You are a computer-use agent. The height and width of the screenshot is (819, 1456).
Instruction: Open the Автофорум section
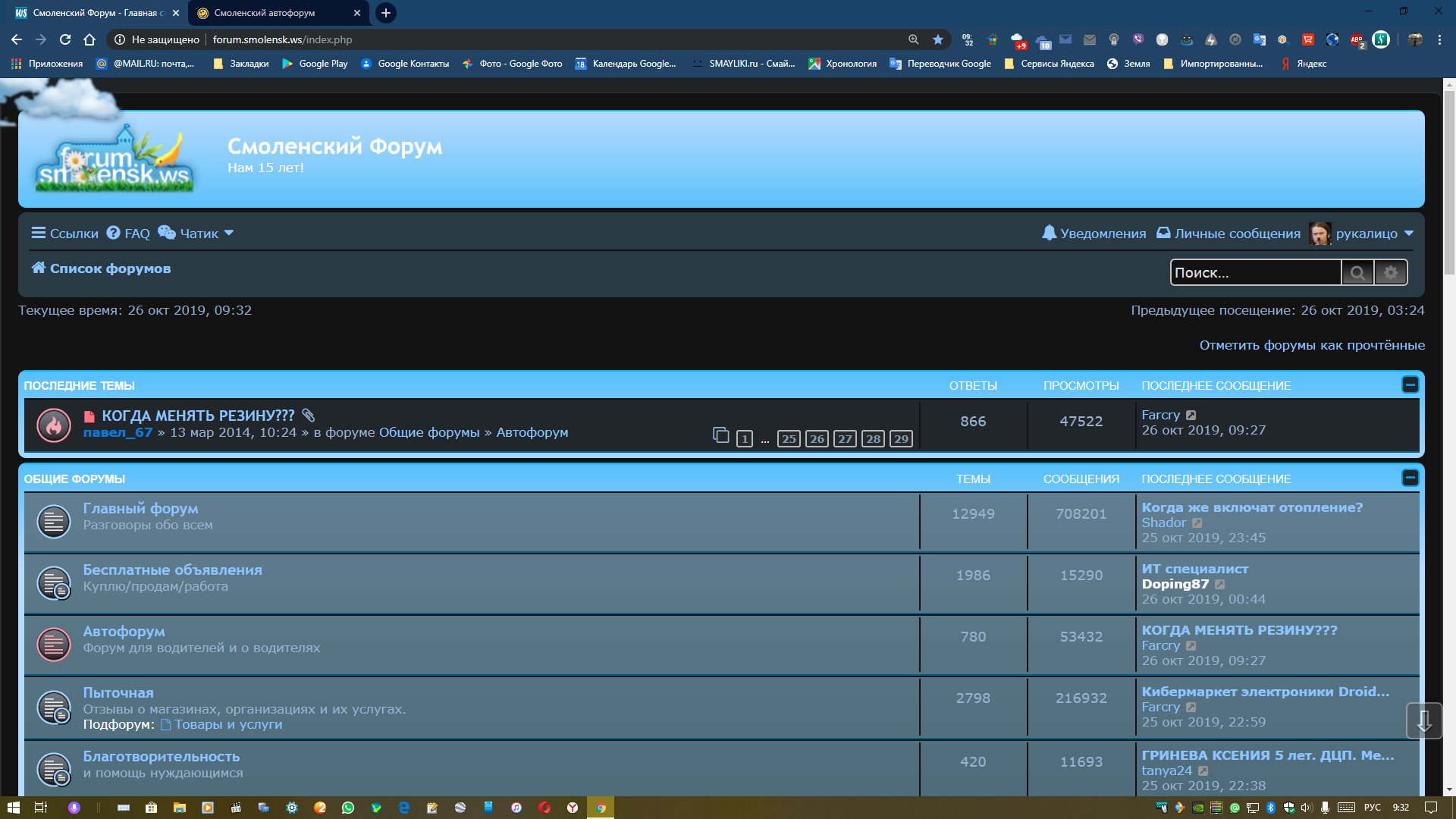click(x=124, y=632)
